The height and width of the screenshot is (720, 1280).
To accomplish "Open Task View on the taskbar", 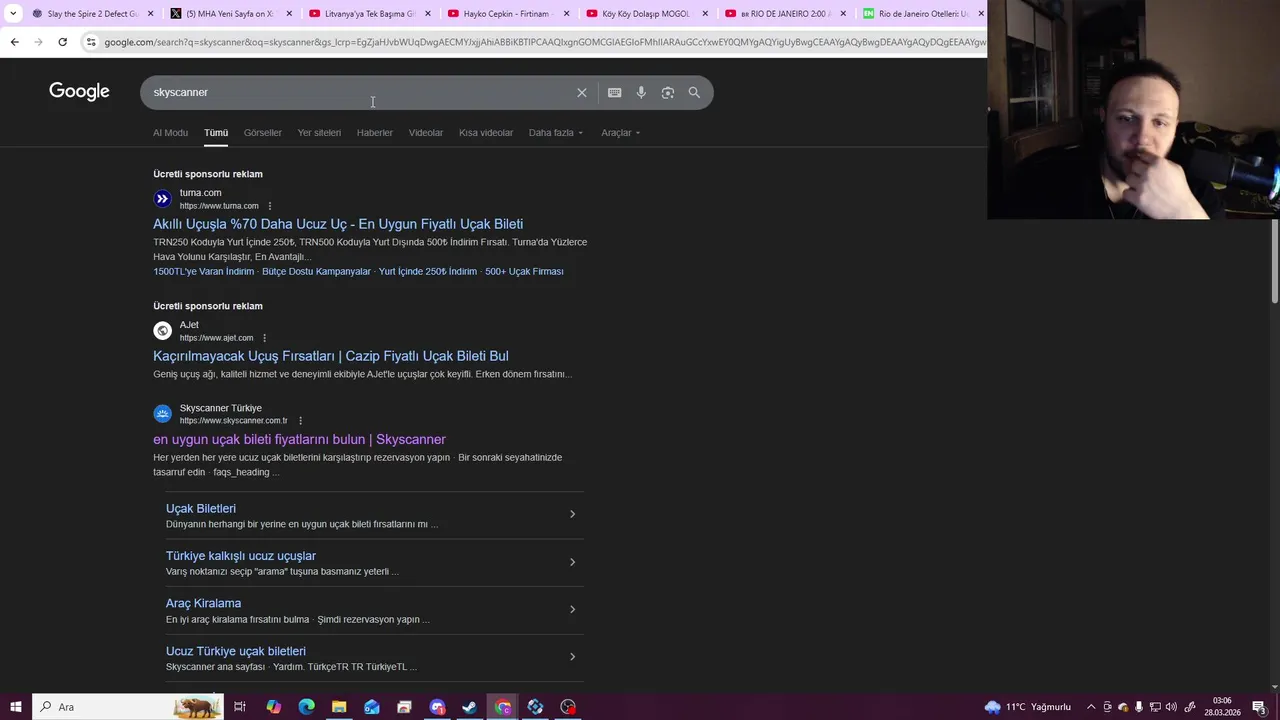I will click(240, 707).
